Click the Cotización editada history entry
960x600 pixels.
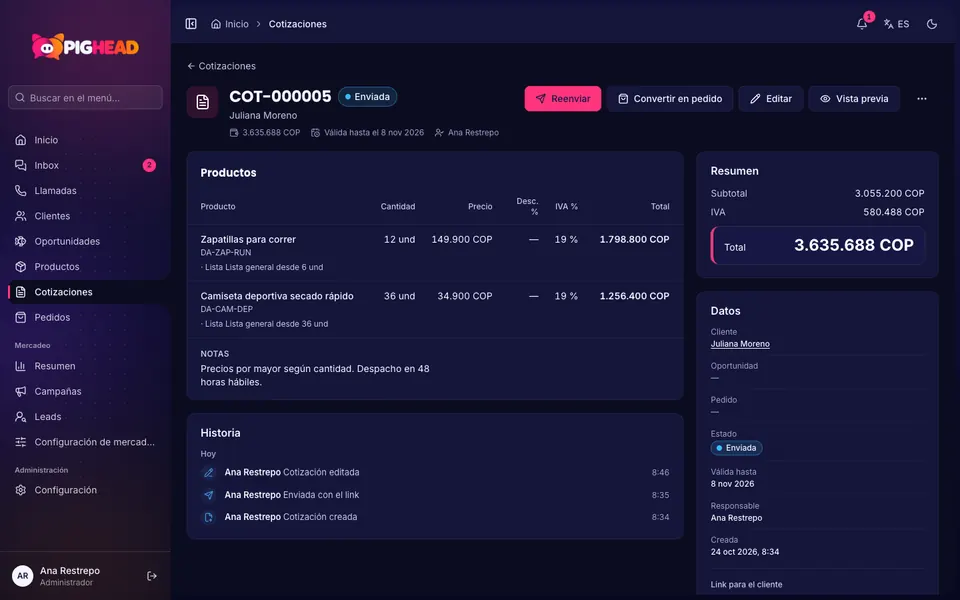coord(435,473)
